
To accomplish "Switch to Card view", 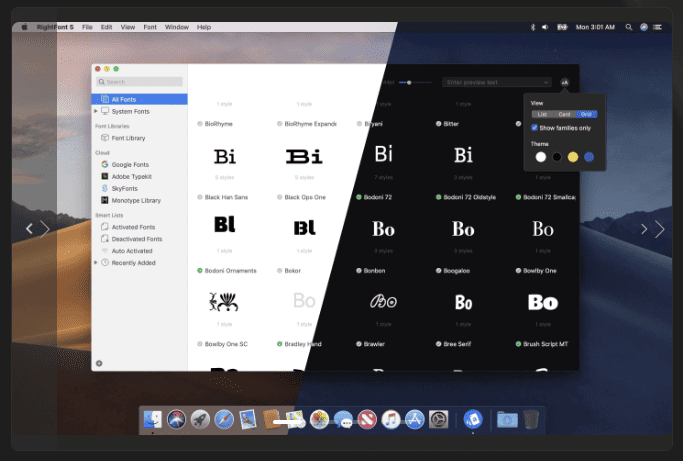I will pos(564,114).
